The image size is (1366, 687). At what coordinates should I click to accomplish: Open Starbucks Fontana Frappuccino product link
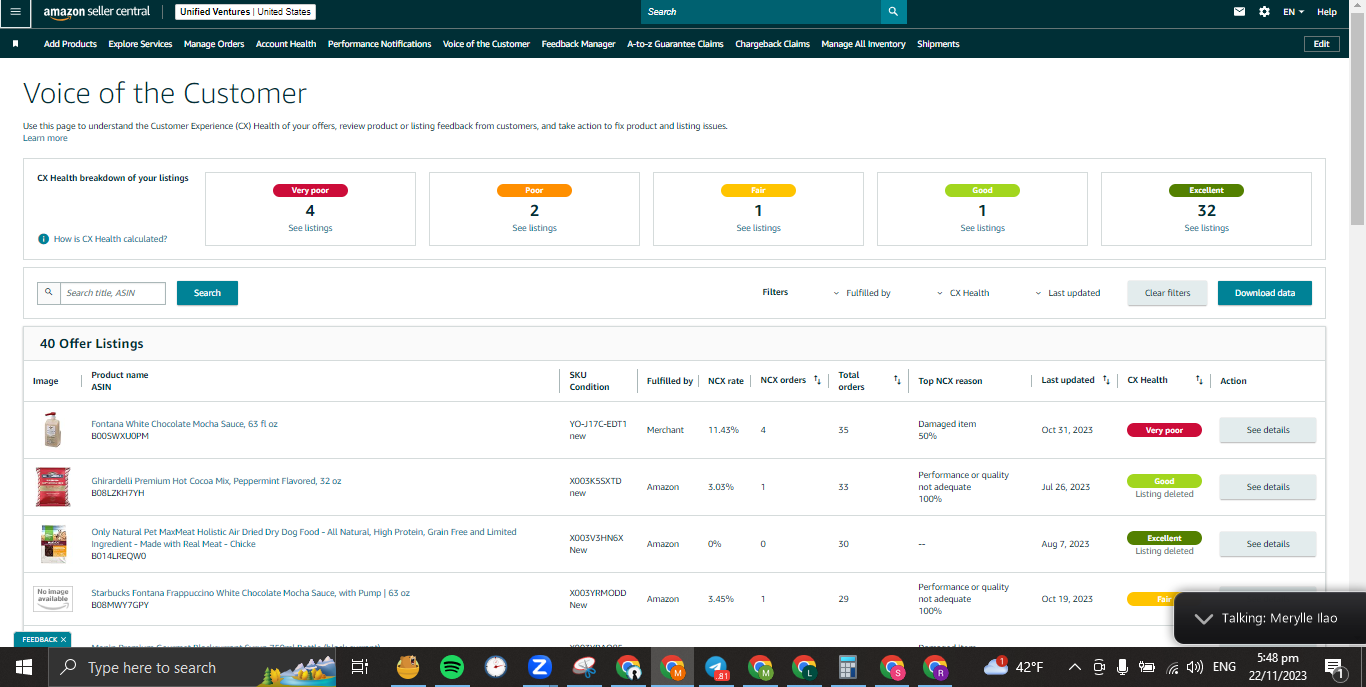pyautogui.click(x=250, y=593)
